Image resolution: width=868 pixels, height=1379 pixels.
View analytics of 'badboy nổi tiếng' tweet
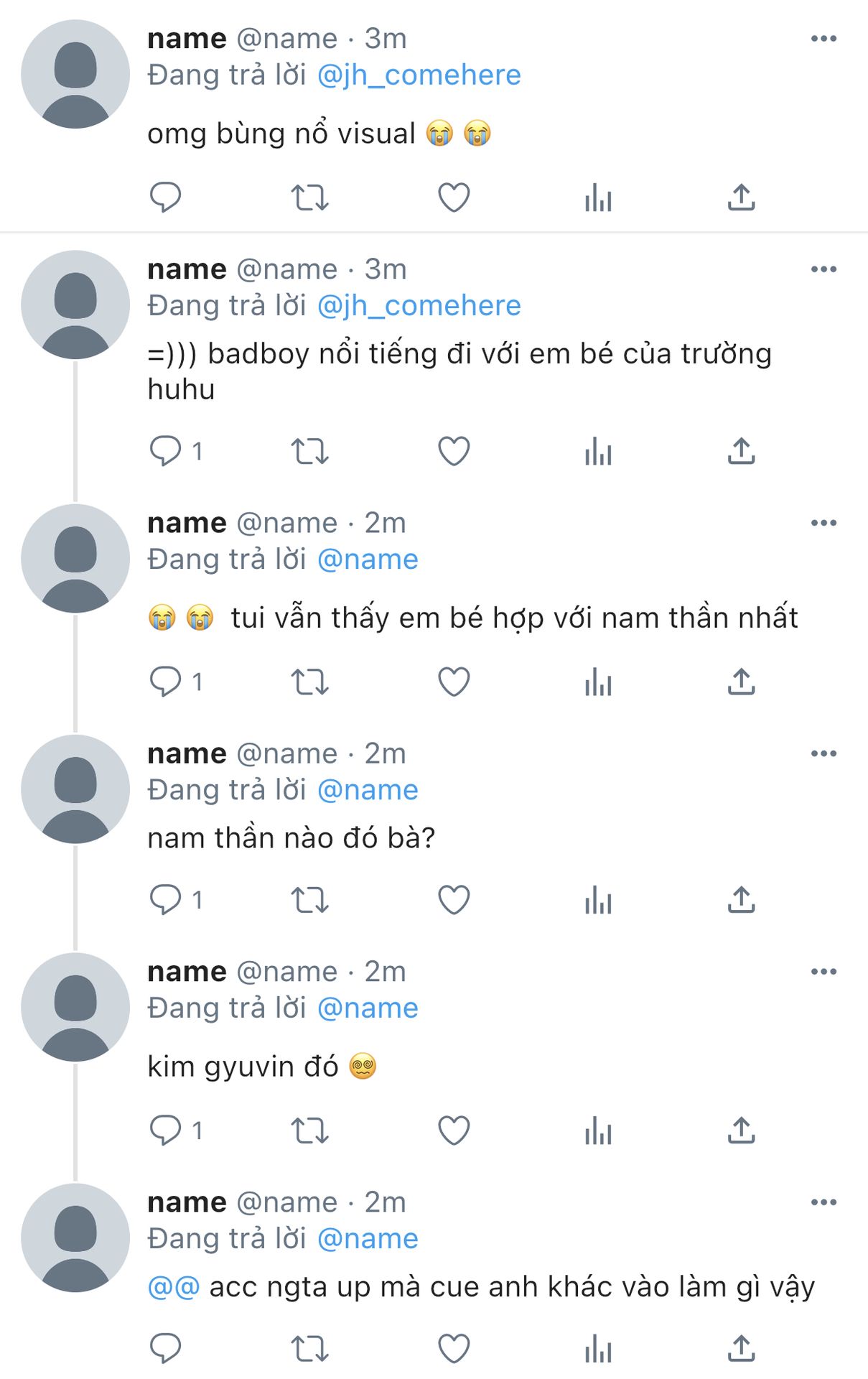coord(598,452)
